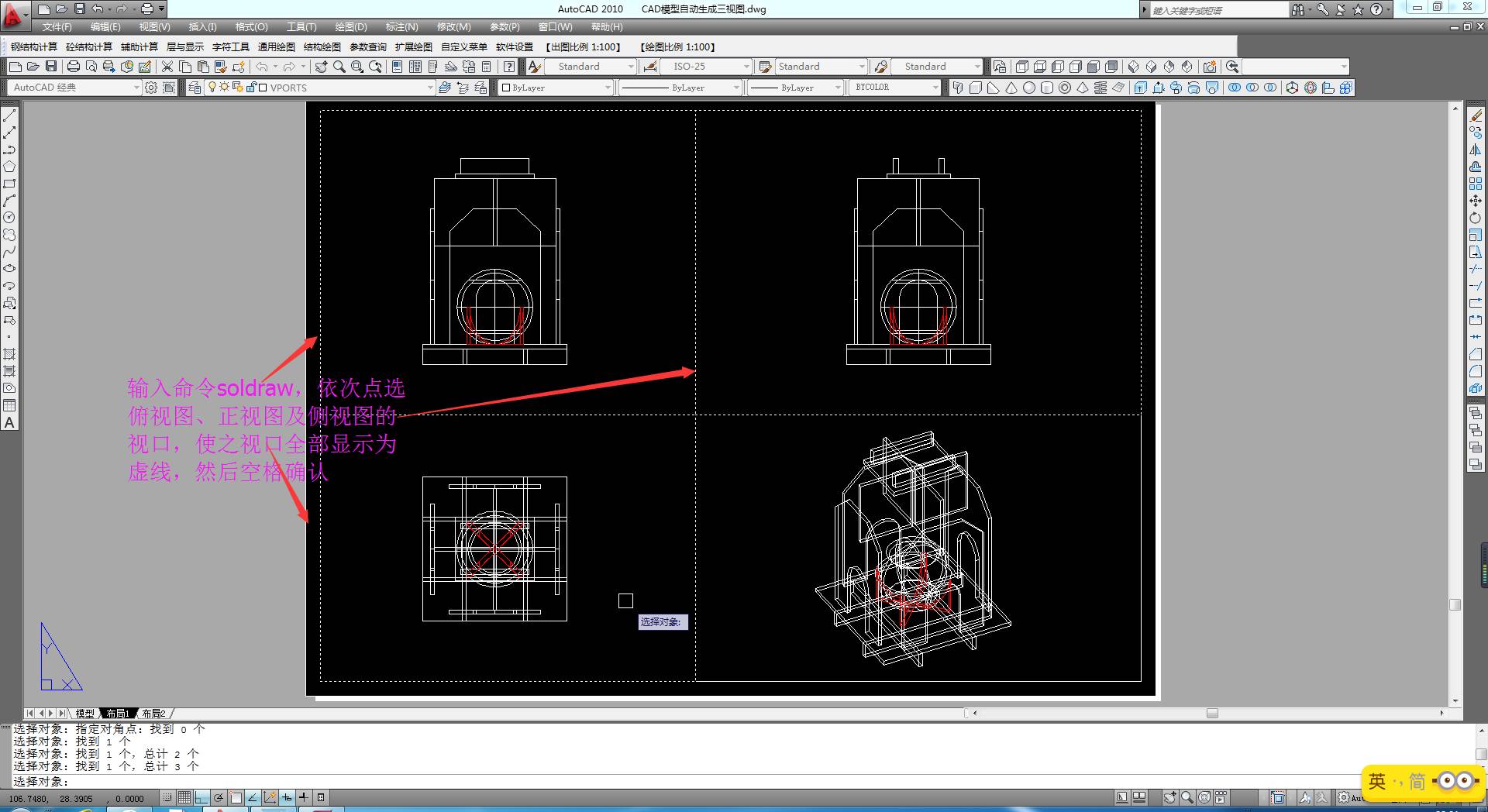Click the Workspace Settings gear icon
The height and width of the screenshot is (812, 1488).
click(x=151, y=88)
